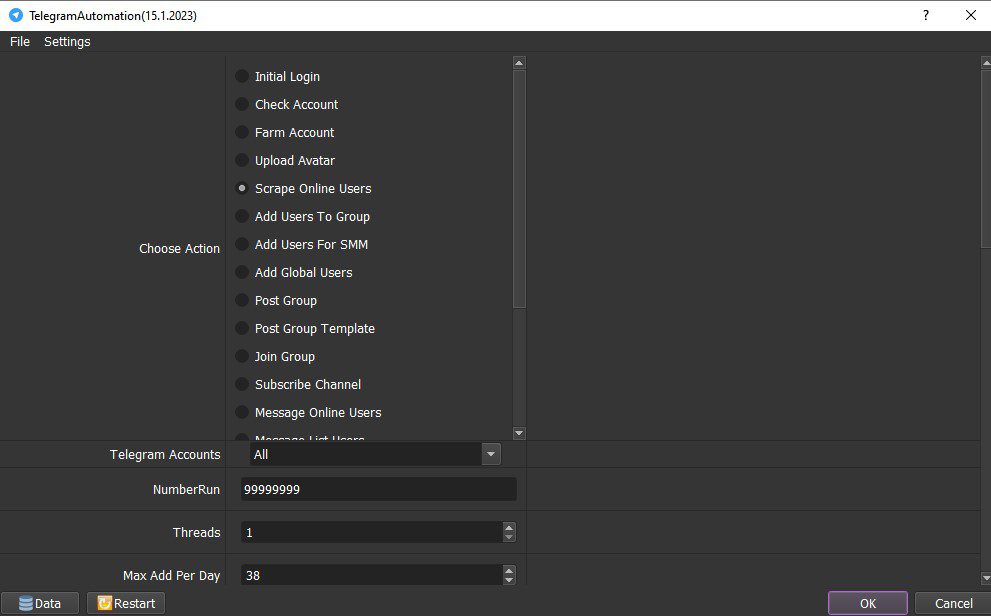Open the File menu
The image size is (991, 616).
(20, 42)
